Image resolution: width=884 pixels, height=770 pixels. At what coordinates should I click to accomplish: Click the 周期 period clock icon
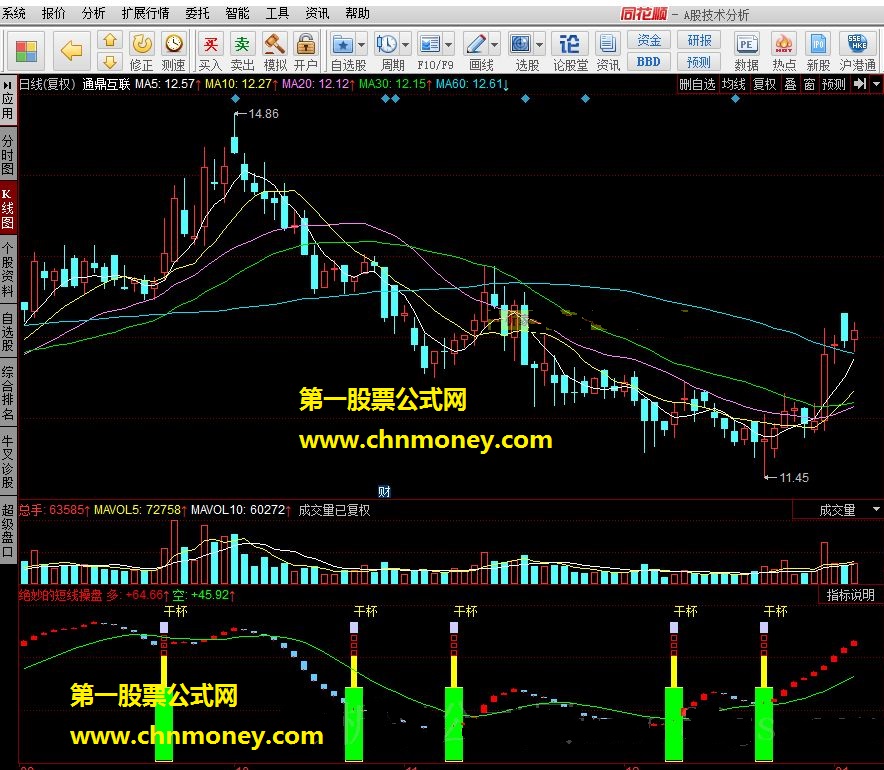click(387, 45)
